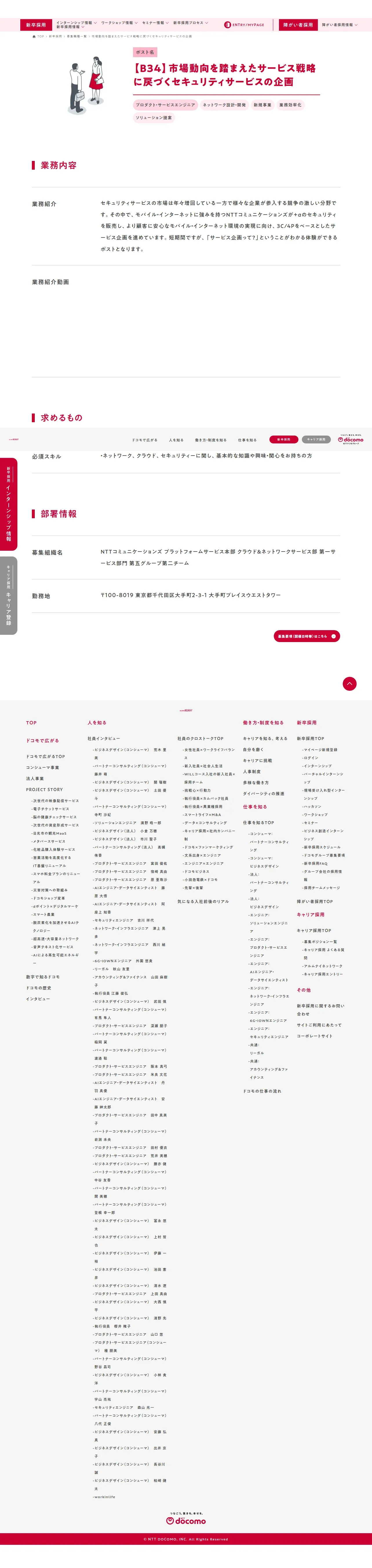Open キャリア採用TOP in the footer

pos(314,931)
